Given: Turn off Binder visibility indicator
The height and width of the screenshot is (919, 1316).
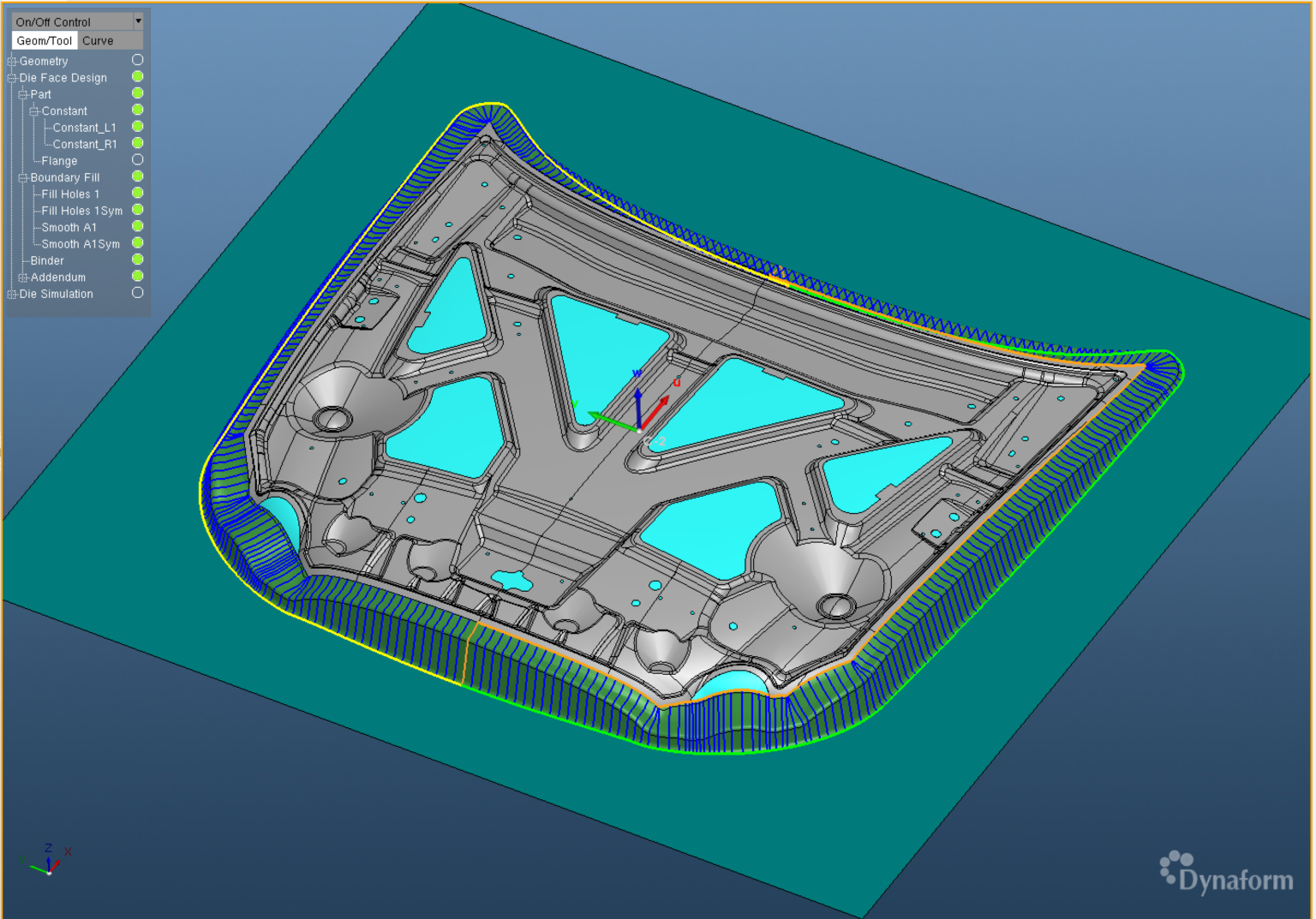Looking at the screenshot, I should [137, 260].
